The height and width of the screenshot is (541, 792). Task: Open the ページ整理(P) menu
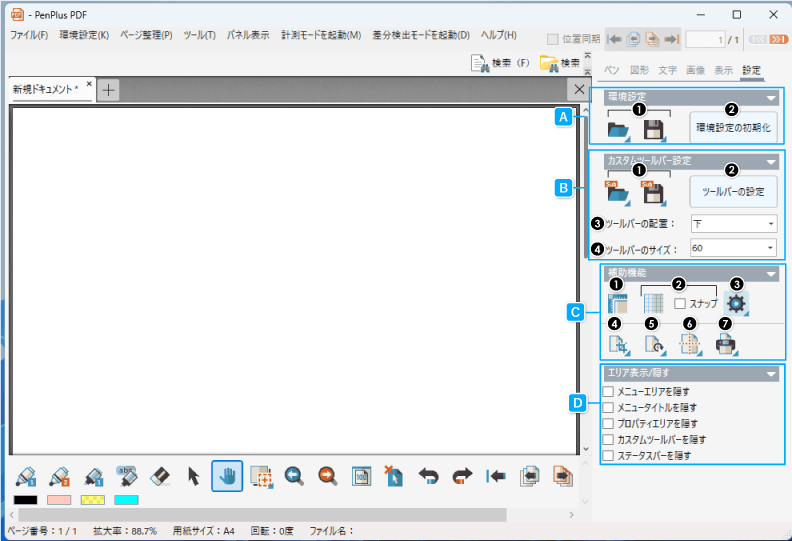click(146, 35)
